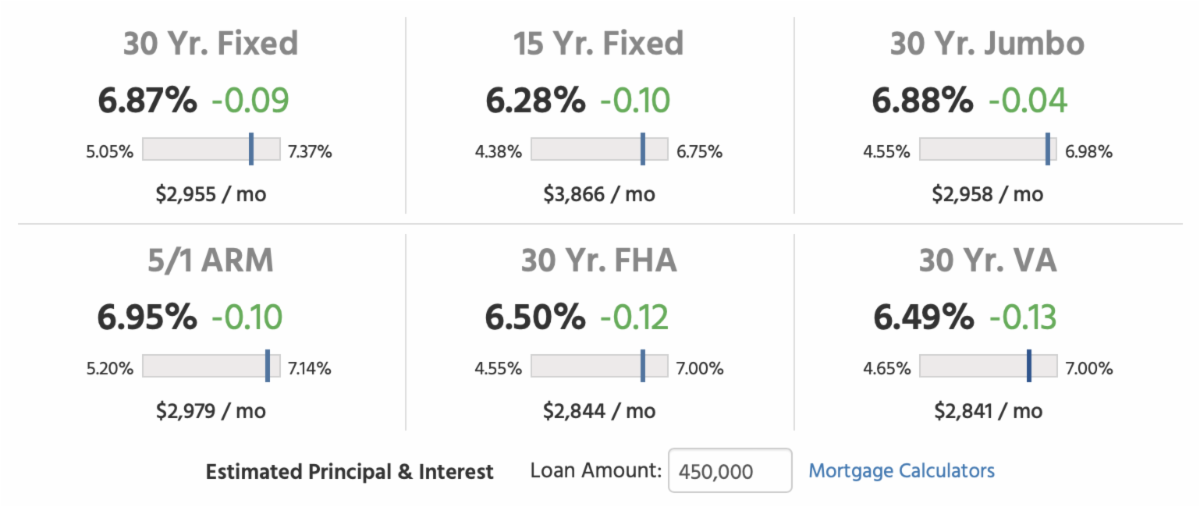Click the Estimated Principal & Interest label
Screen dimensions: 1200x507
coord(350,472)
